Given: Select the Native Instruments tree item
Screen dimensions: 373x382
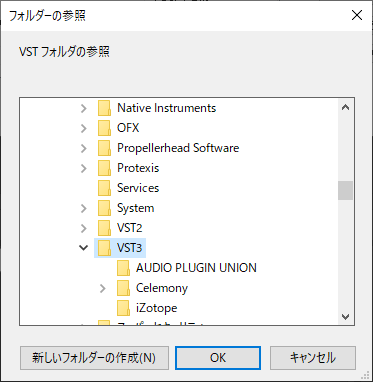Looking at the screenshot, I should [x=167, y=108].
